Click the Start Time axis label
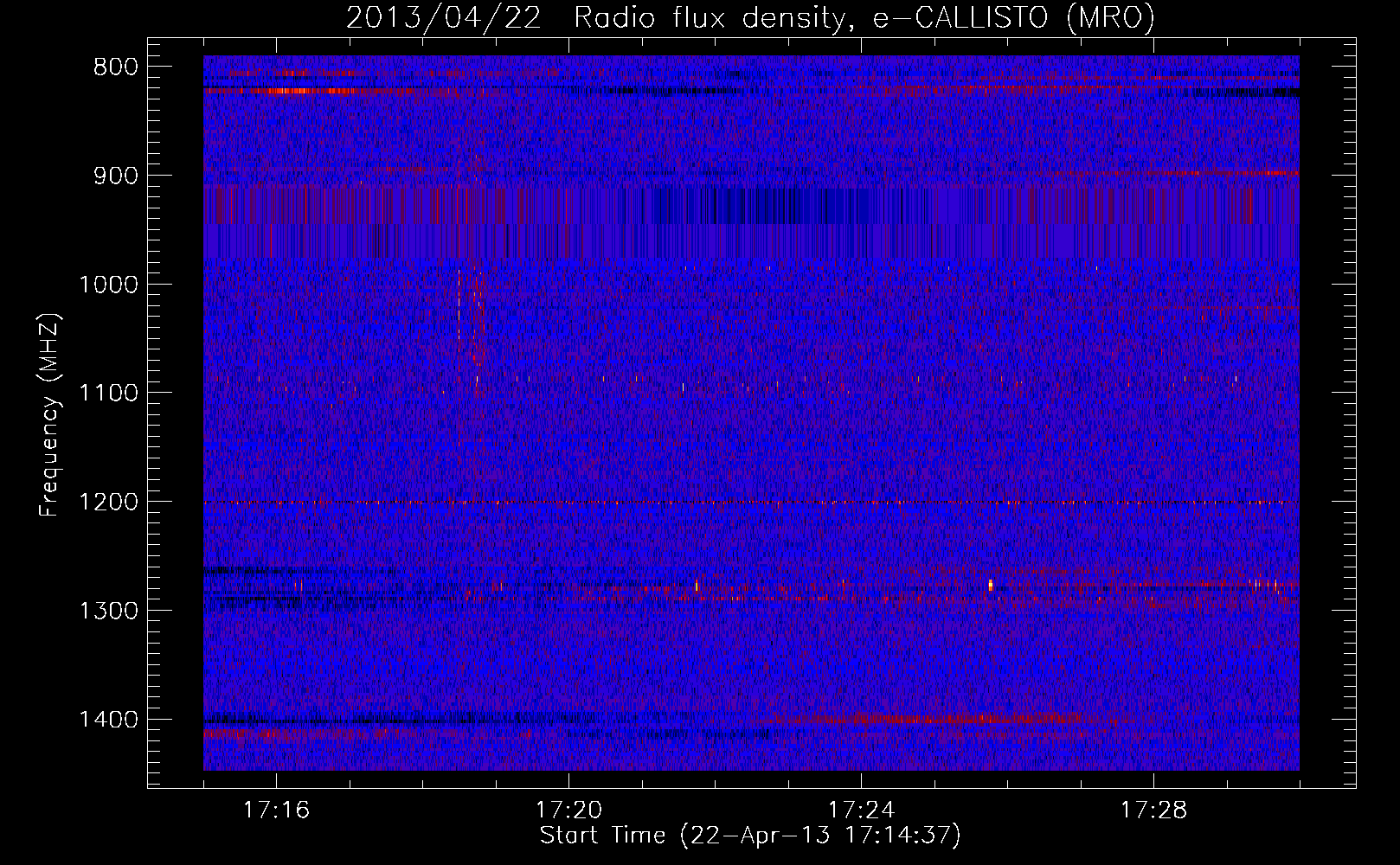Image resolution: width=1400 pixels, height=865 pixels. pyautogui.click(x=750, y=836)
